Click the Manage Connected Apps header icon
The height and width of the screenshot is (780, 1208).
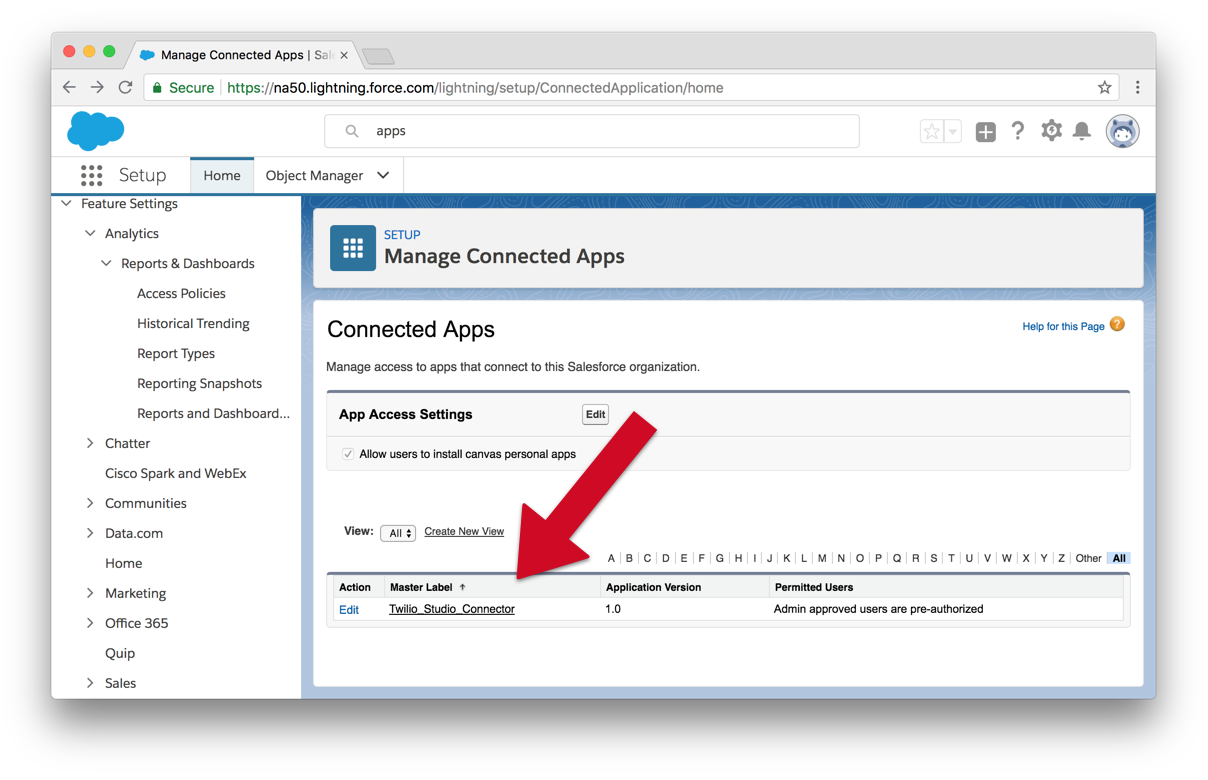pyautogui.click(x=353, y=248)
